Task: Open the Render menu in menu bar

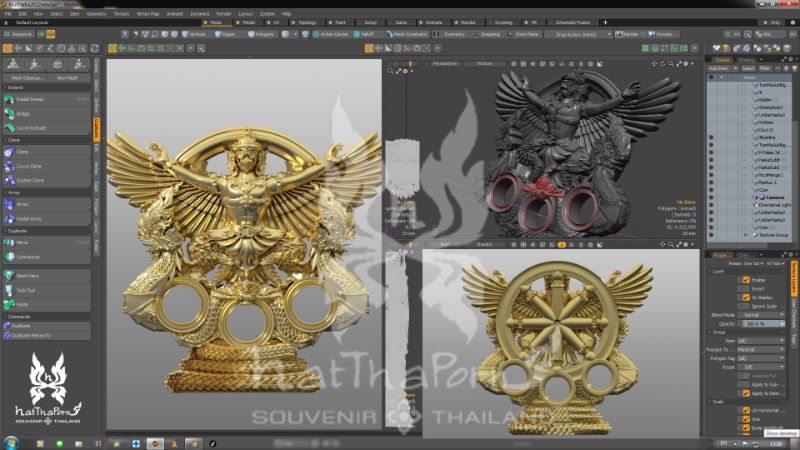Action: tap(223, 14)
